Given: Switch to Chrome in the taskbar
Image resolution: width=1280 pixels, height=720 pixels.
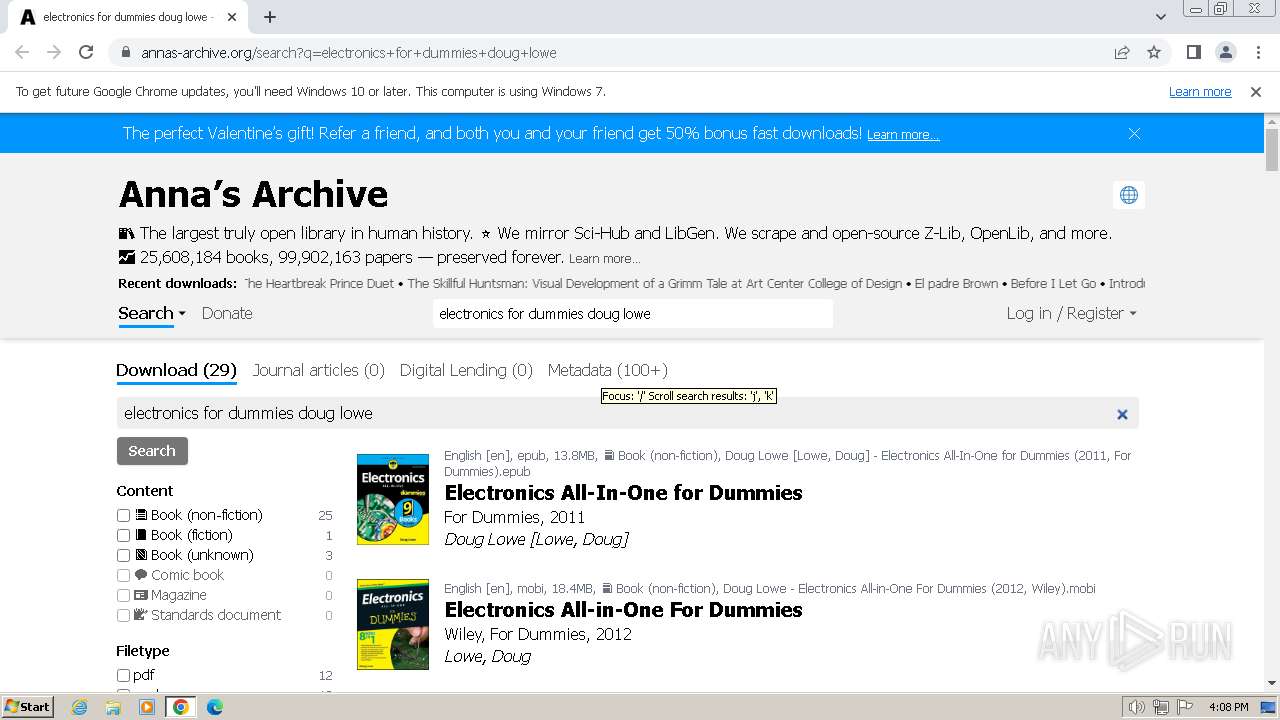Looking at the screenshot, I should tap(180, 707).
